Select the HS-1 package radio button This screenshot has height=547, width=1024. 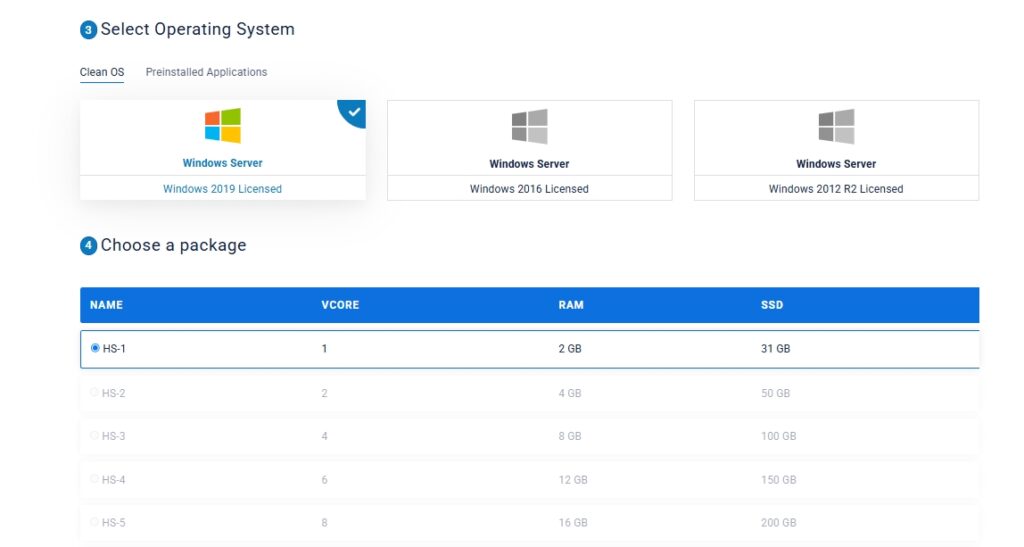[95, 348]
